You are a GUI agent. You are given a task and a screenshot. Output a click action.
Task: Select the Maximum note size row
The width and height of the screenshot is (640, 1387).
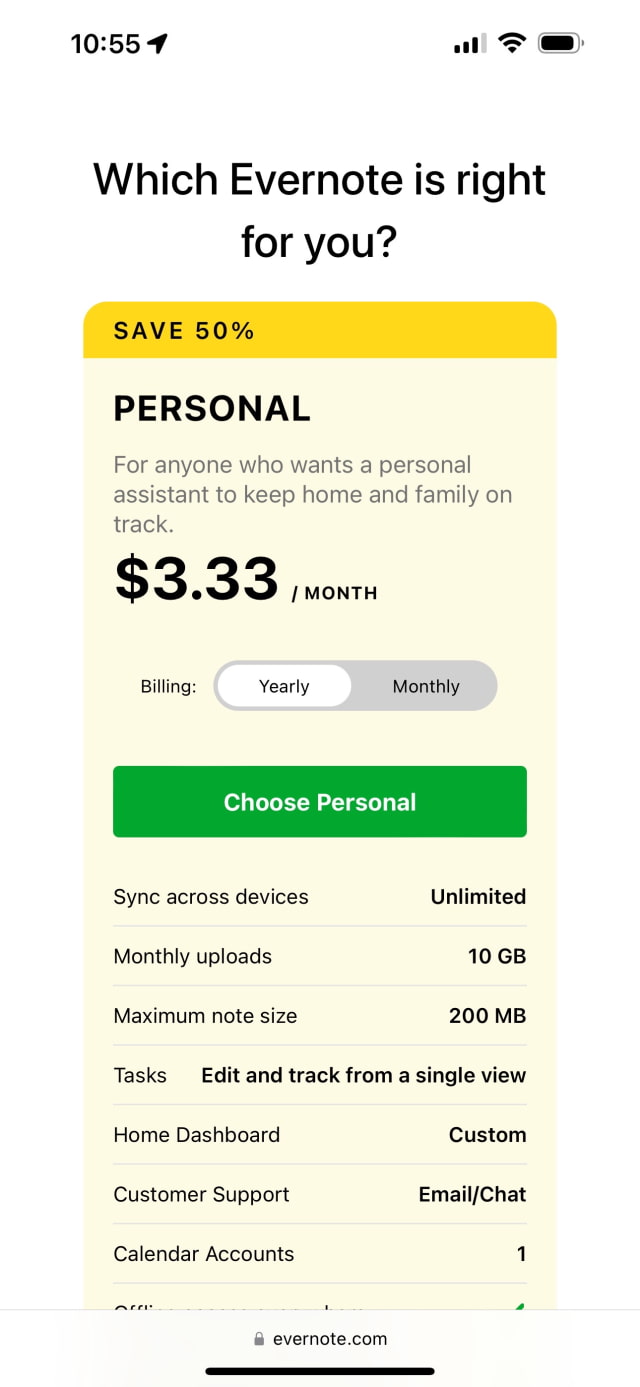point(320,1016)
